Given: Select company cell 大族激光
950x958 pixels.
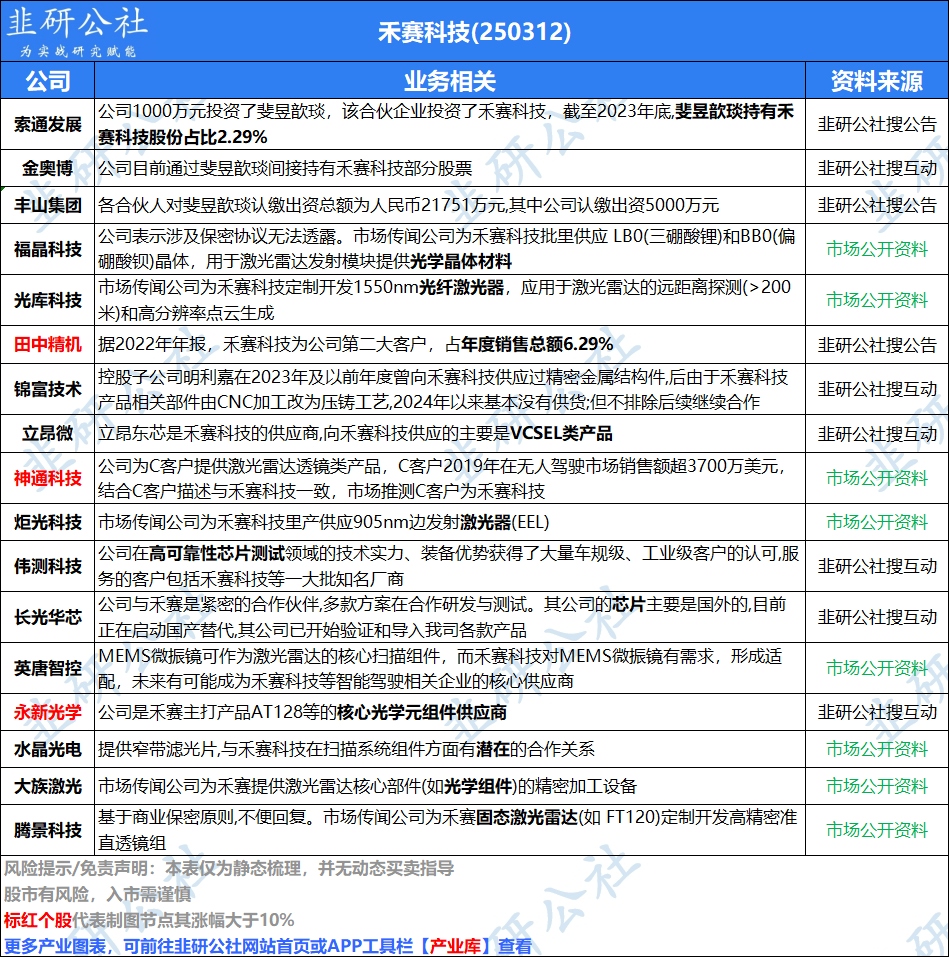Looking at the screenshot, I should pyautogui.click(x=48, y=786).
